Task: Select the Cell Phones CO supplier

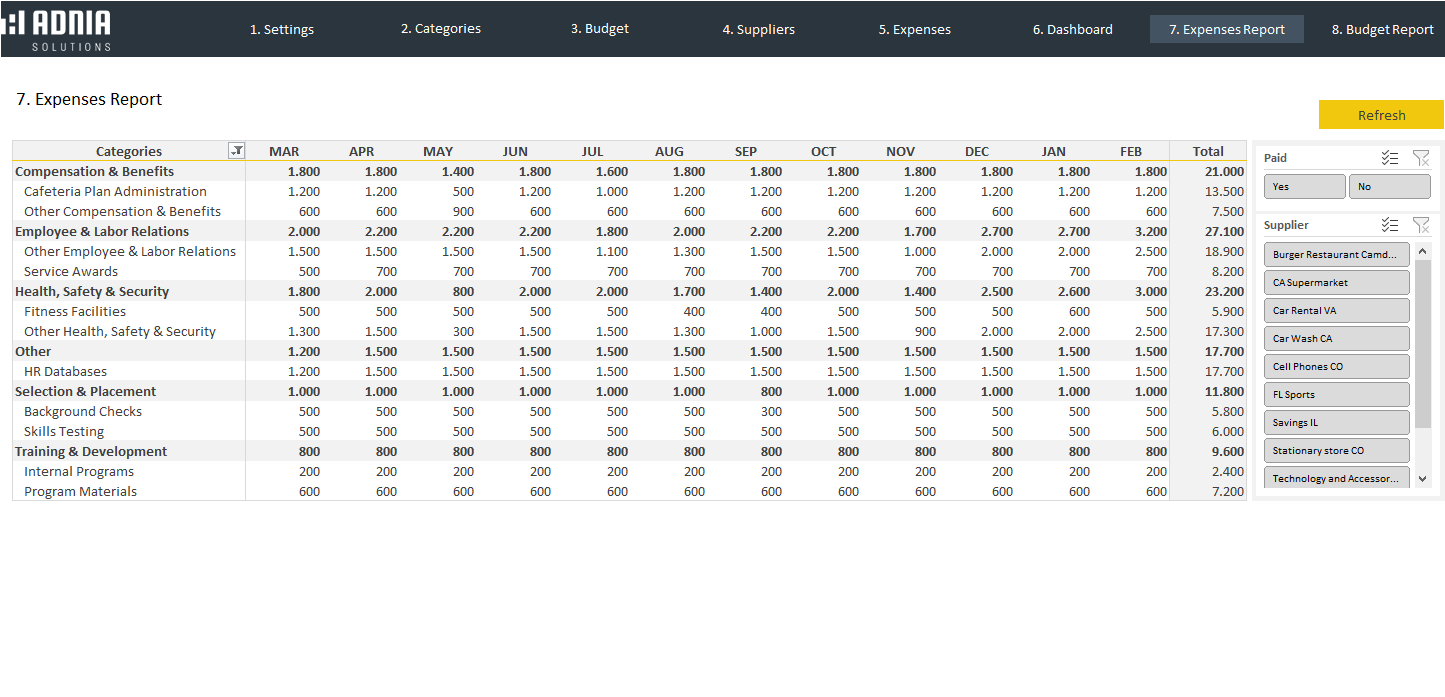Action: (x=1336, y=367)
